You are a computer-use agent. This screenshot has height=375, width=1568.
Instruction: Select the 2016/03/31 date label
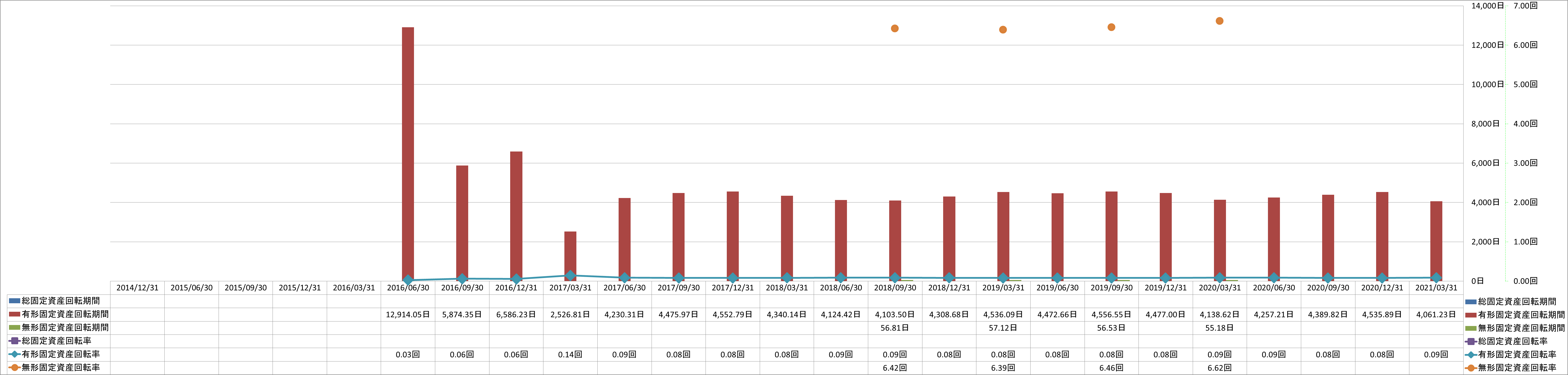[354, 288]
